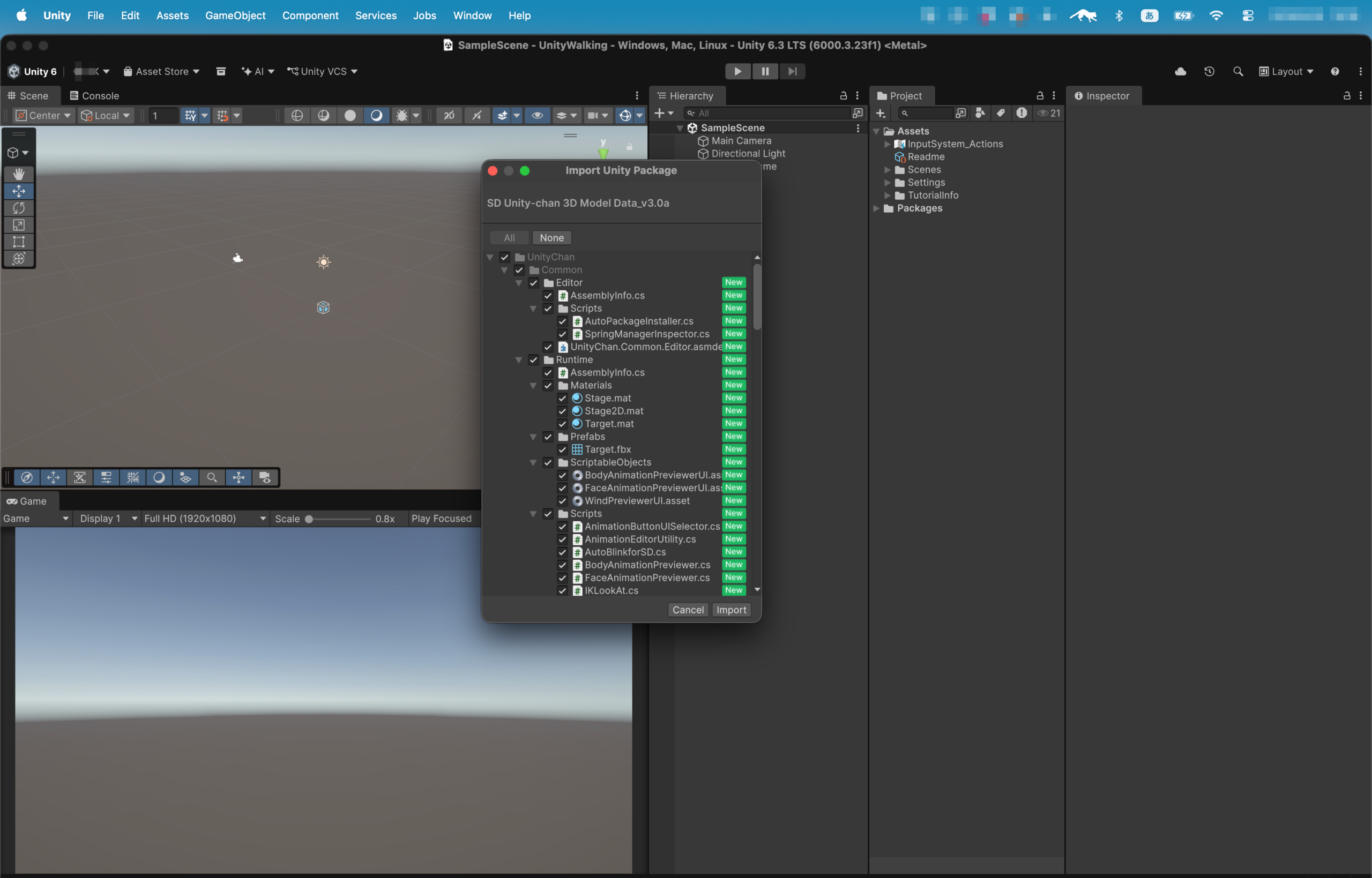Open the Unity Cloud icon
This screenshot has height=878, width=1372.
[x=1180, y=71]
